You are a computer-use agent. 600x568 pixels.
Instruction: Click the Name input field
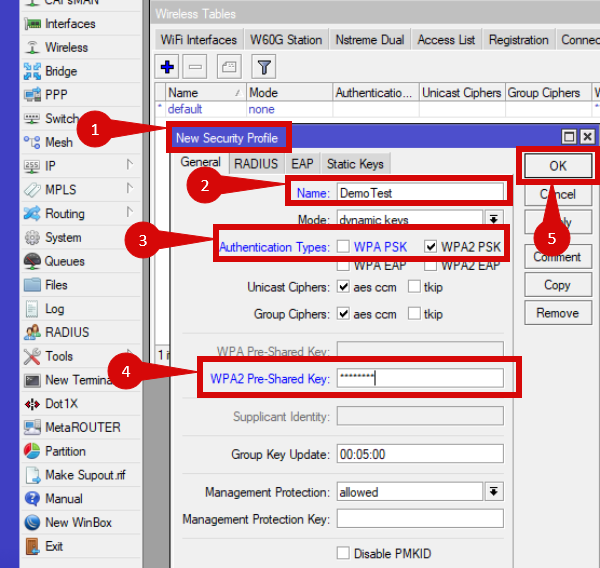coord(420,193)
